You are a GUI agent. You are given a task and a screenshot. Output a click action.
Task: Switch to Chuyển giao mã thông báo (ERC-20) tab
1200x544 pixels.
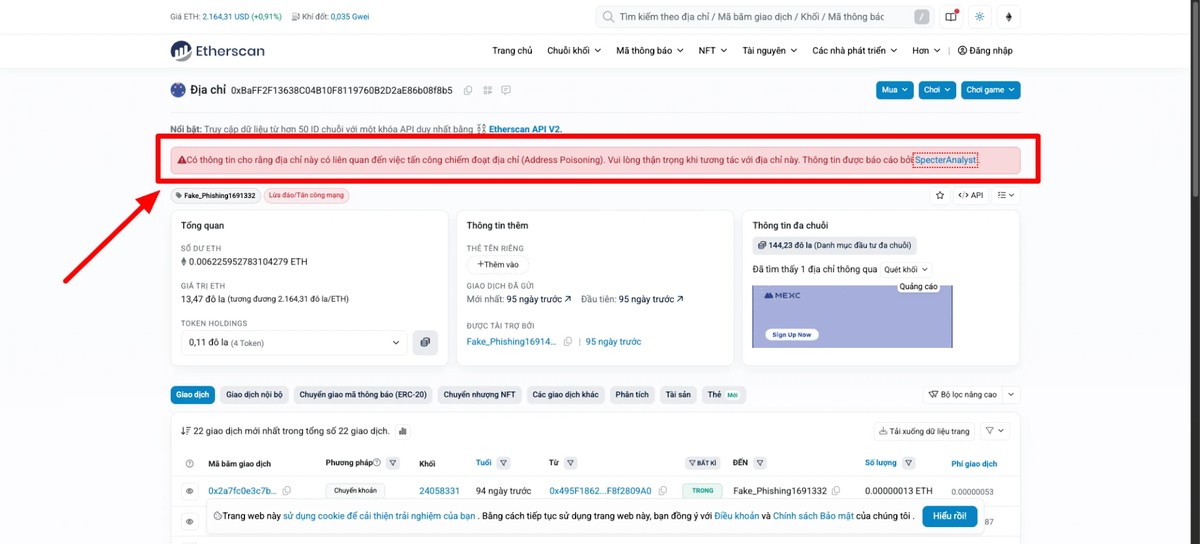tap(363, 395)
